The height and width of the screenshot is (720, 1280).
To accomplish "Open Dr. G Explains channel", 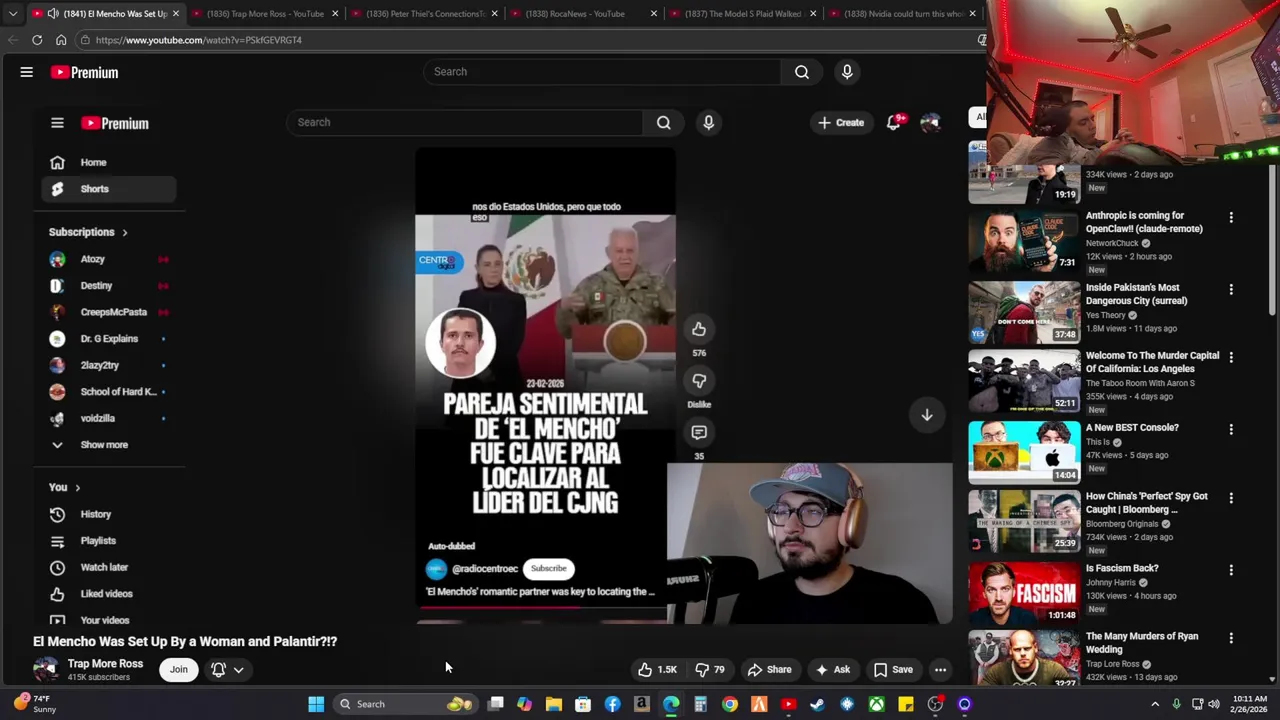I will [x=109, y=339].
